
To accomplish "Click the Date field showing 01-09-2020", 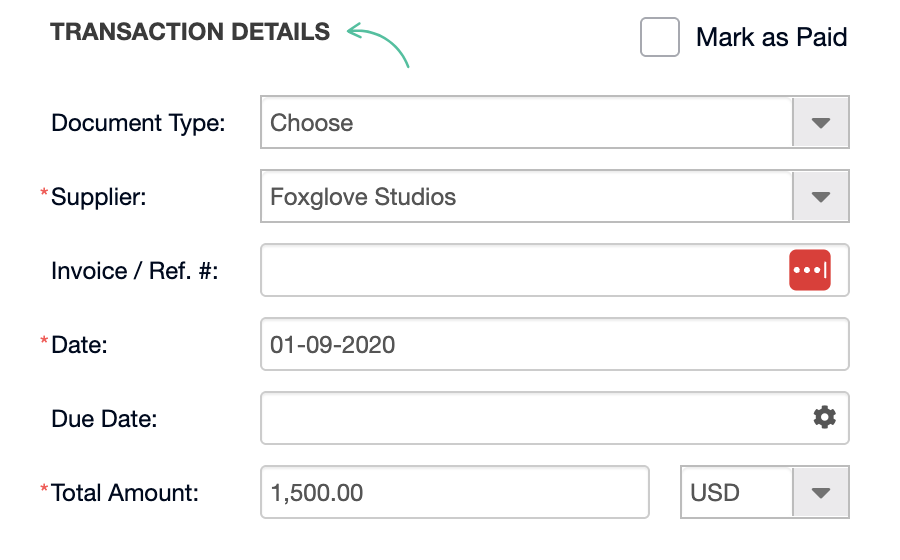I will click(554, 344).
